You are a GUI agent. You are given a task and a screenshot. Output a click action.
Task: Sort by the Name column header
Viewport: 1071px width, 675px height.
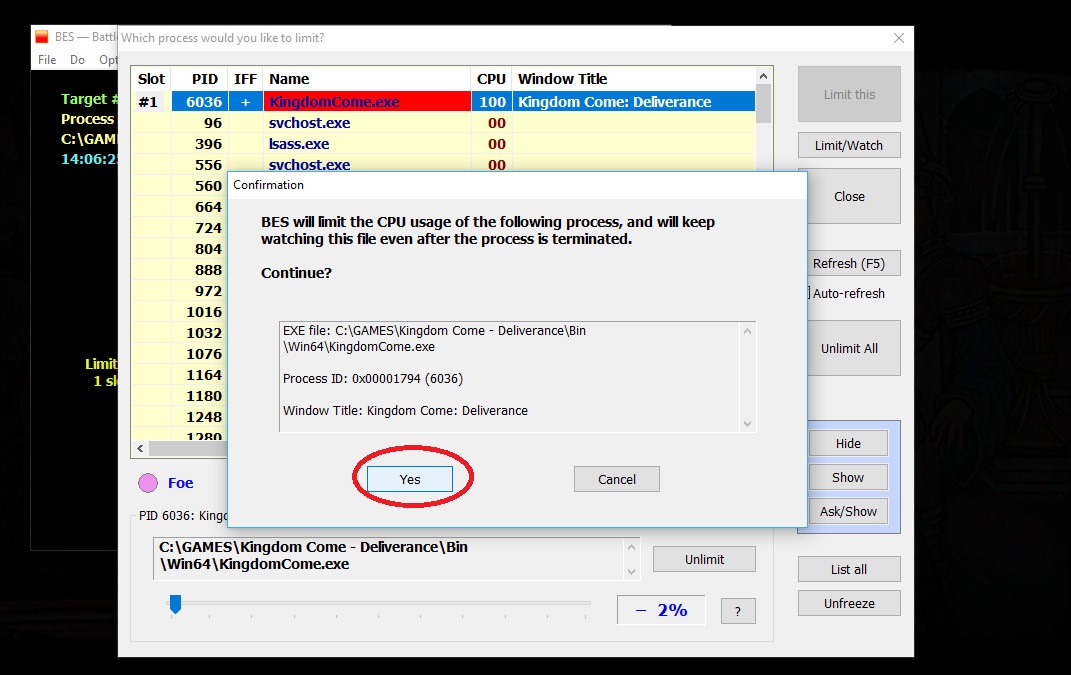[367, 79]
